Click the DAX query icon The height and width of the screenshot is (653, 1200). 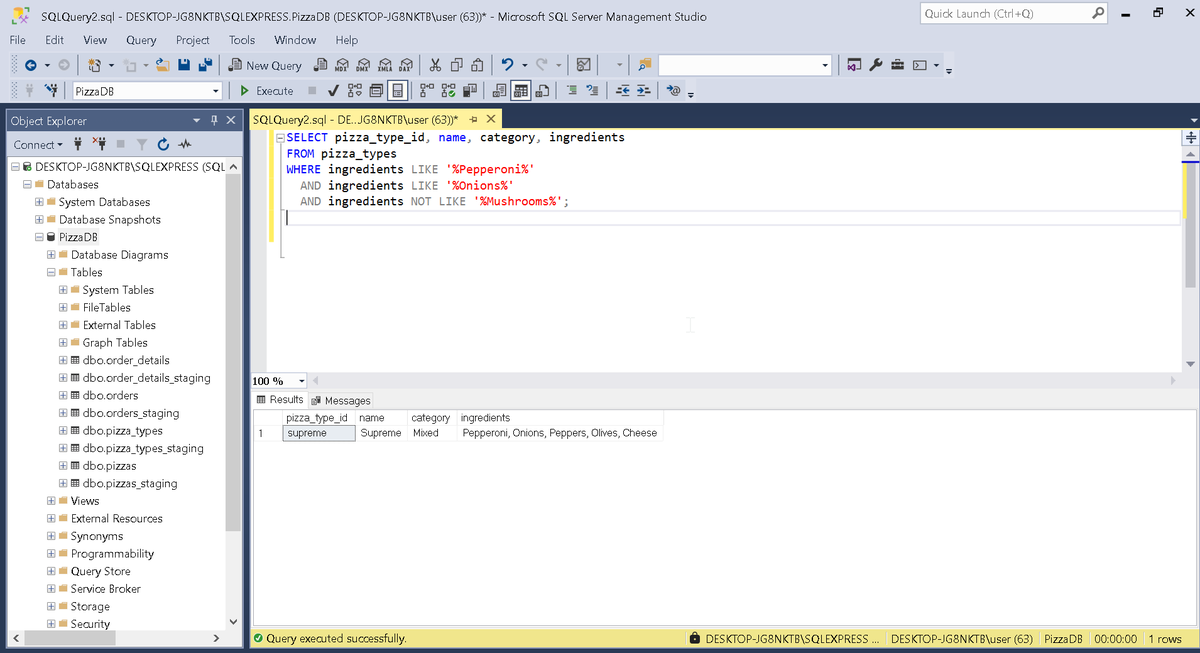coord(407,65)
